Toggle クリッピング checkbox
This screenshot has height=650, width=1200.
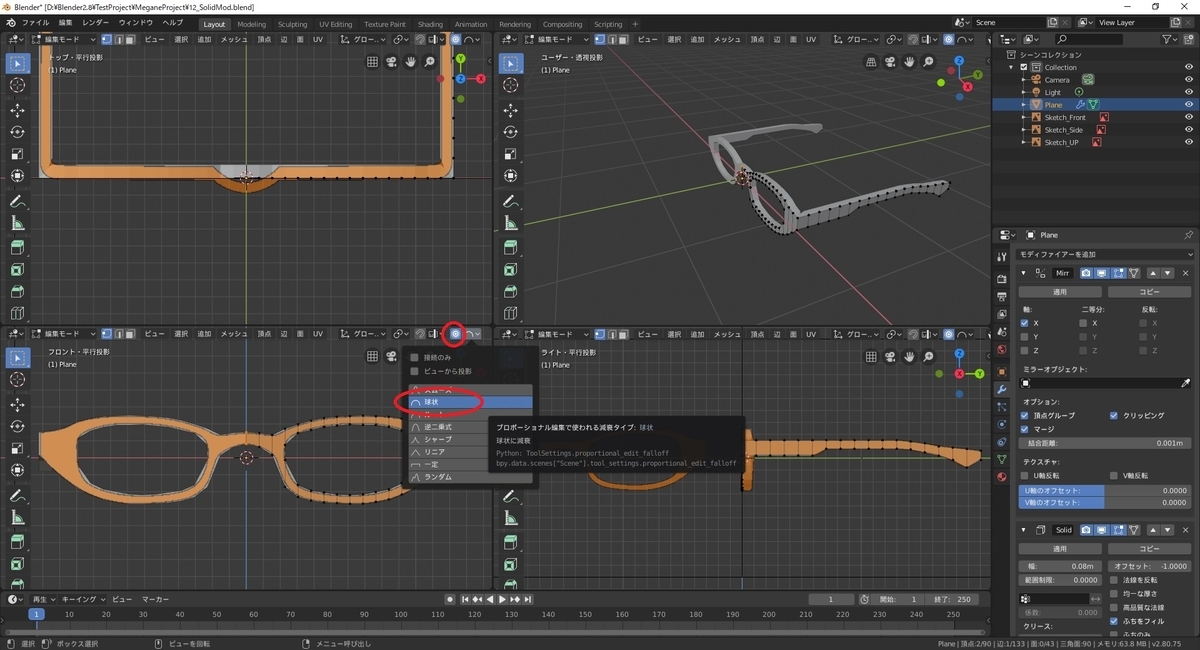pos(1114,415)
